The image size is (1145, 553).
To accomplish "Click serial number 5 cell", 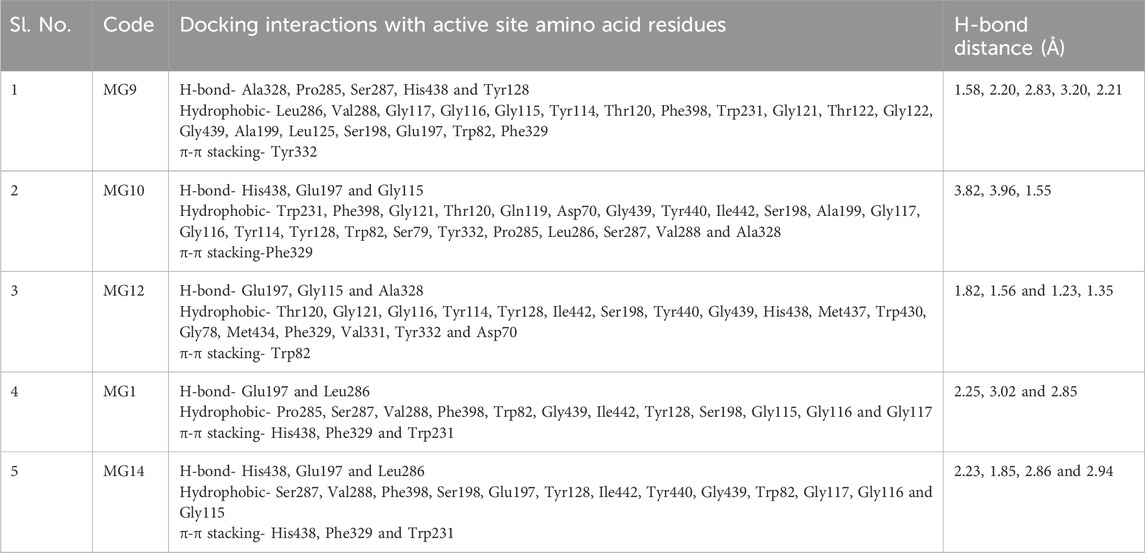I will 15,471.
